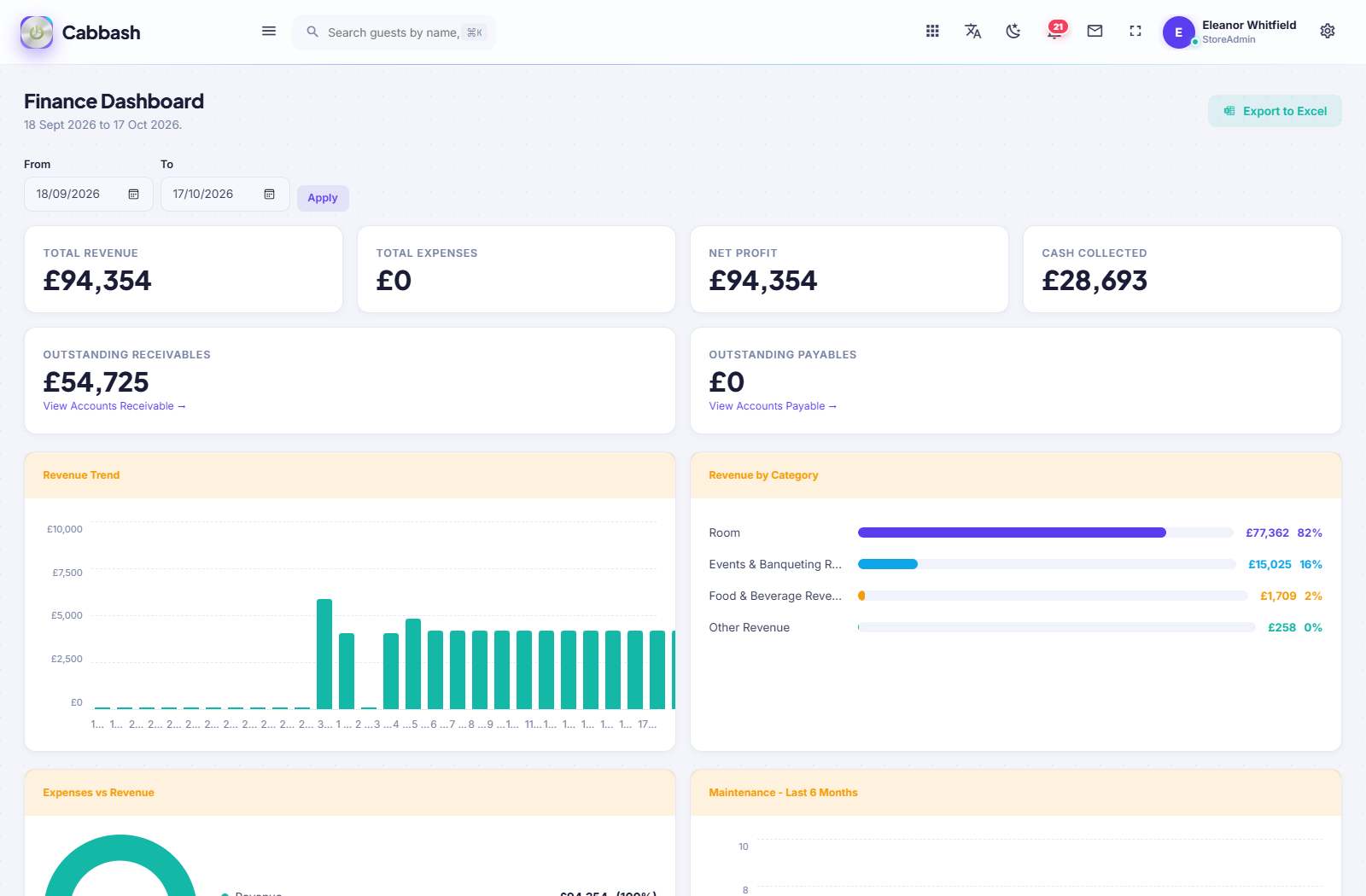
Task: Click Food & Beverage amount £1,709
Action: [x=1278, y=596]
